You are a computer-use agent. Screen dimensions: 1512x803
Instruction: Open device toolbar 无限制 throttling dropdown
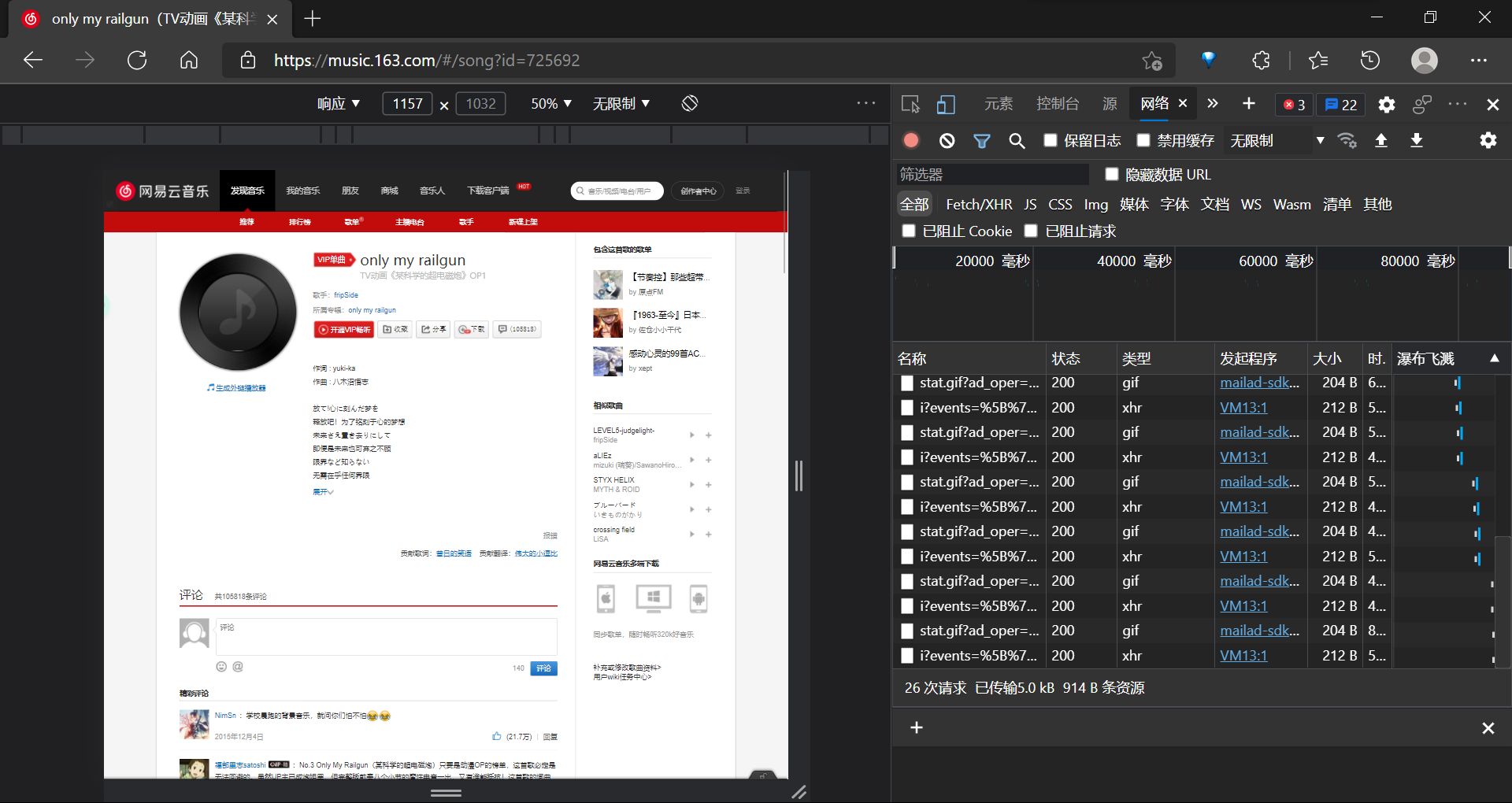tap(621, 103)
